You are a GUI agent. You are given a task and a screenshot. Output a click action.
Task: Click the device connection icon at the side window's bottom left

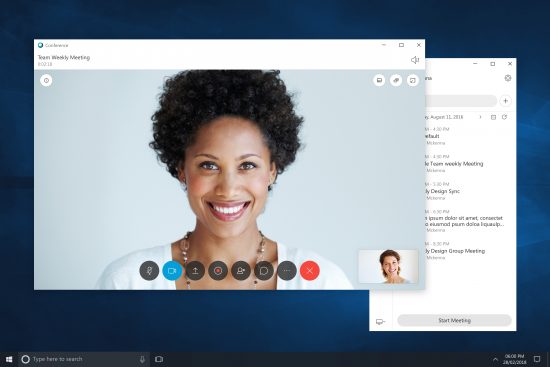pyautogui.click(x=380, y=321)
